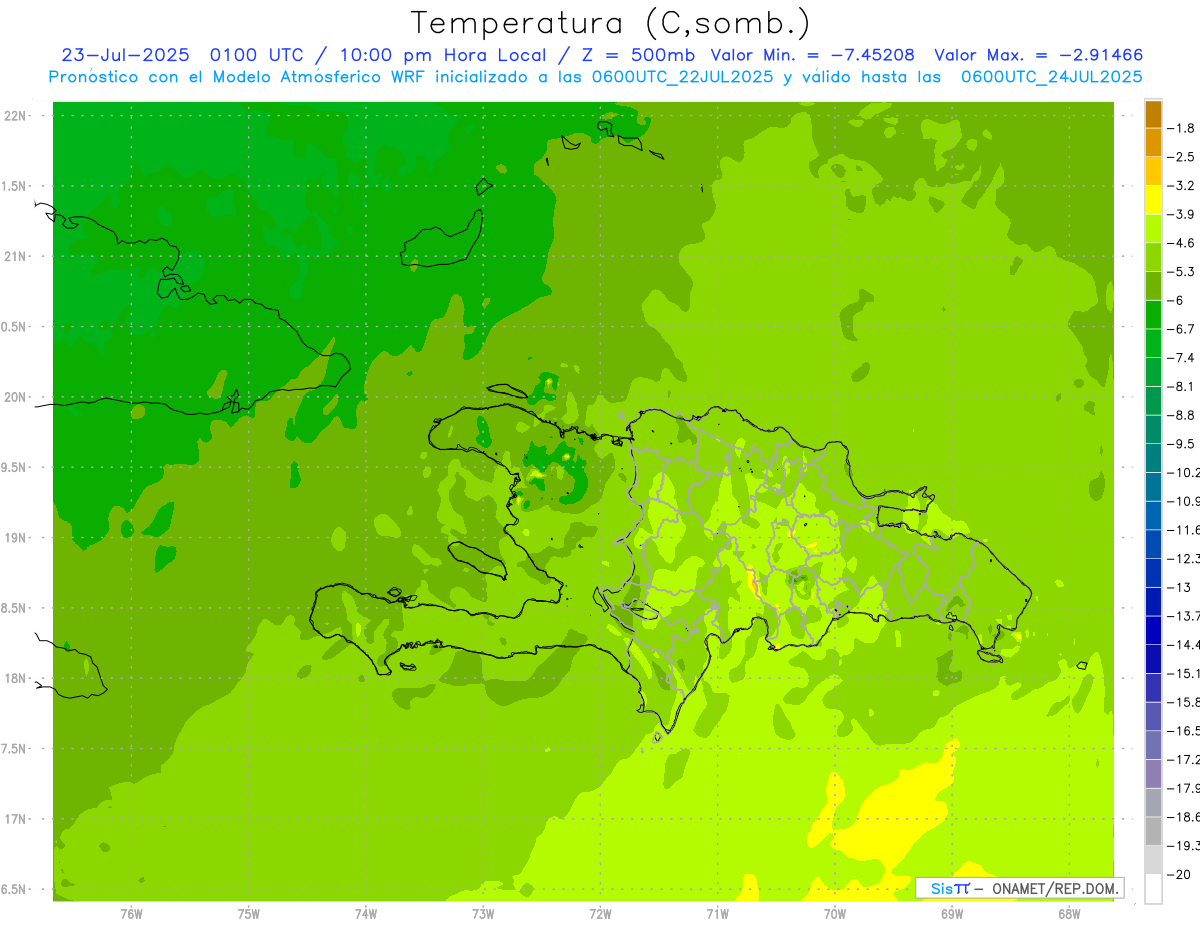Click the '-7.4' colorbar value
The image size is (1200, 927).
1182,358
